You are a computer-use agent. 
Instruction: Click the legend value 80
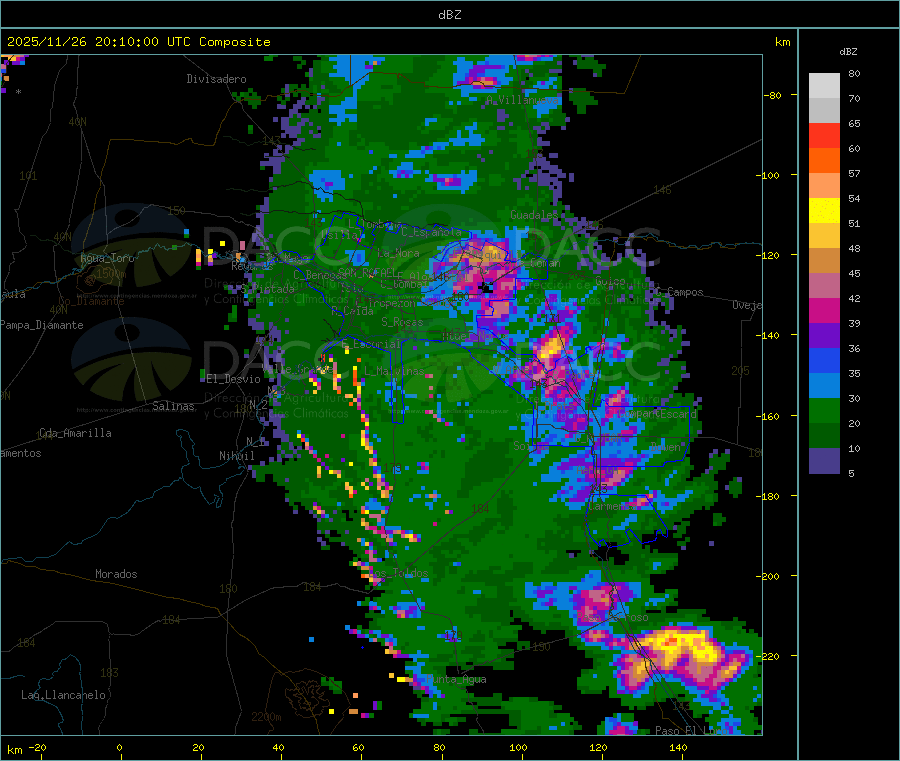point(854,73)
